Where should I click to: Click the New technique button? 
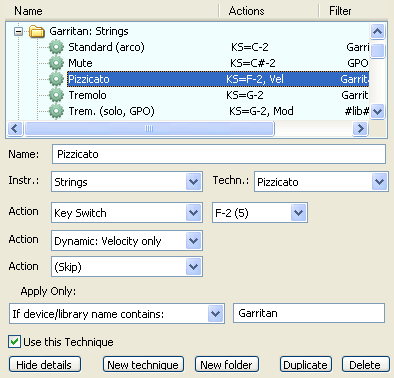point(143,365)
